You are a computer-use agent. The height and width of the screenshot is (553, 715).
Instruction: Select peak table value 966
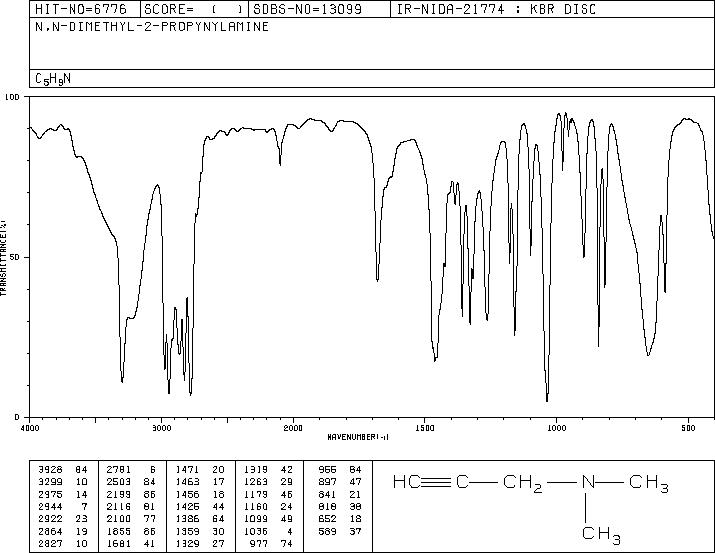327,470
